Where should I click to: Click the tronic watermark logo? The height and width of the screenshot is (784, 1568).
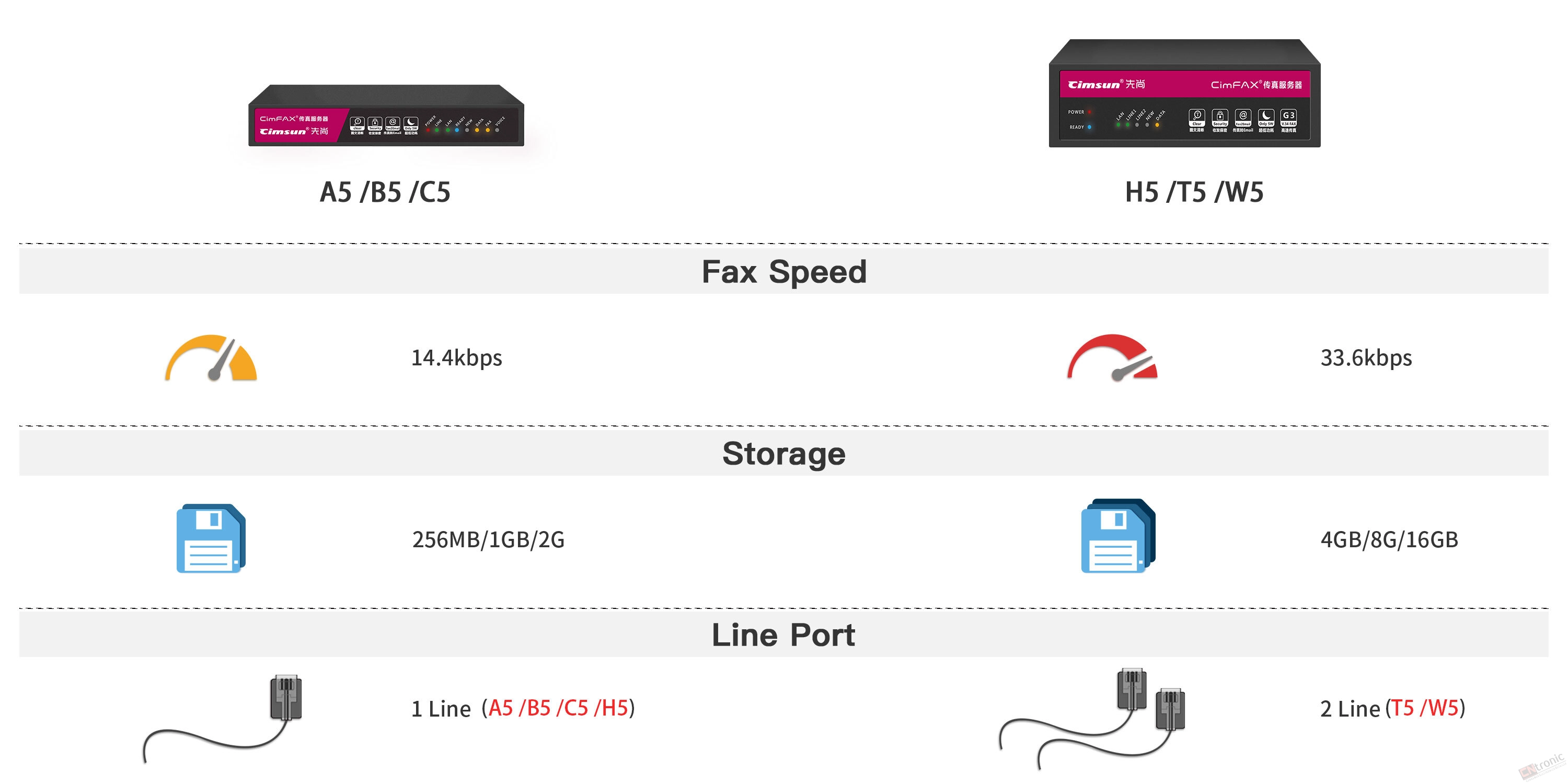1543,766
